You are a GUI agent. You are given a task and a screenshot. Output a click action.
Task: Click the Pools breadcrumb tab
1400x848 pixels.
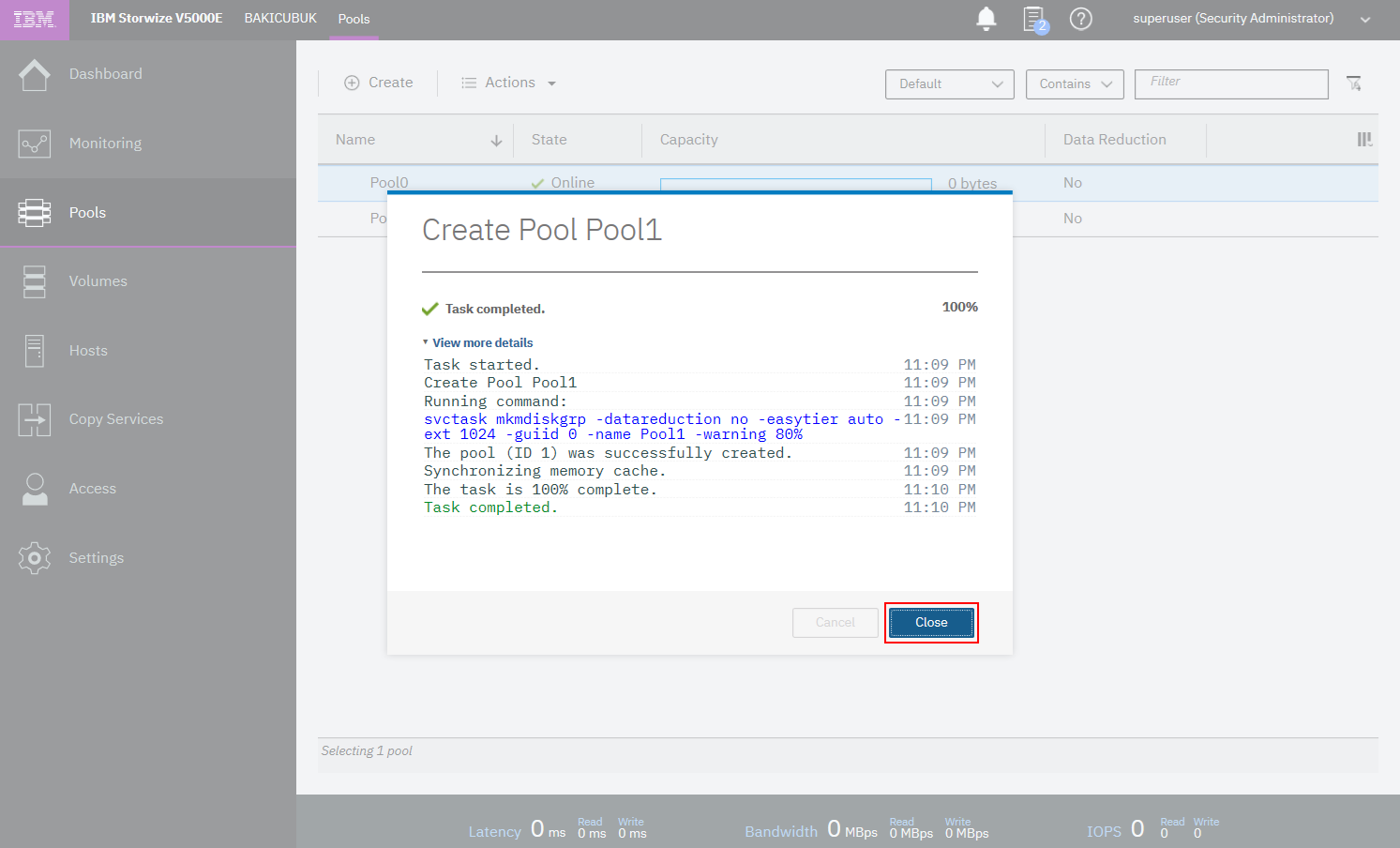(354, 20)
